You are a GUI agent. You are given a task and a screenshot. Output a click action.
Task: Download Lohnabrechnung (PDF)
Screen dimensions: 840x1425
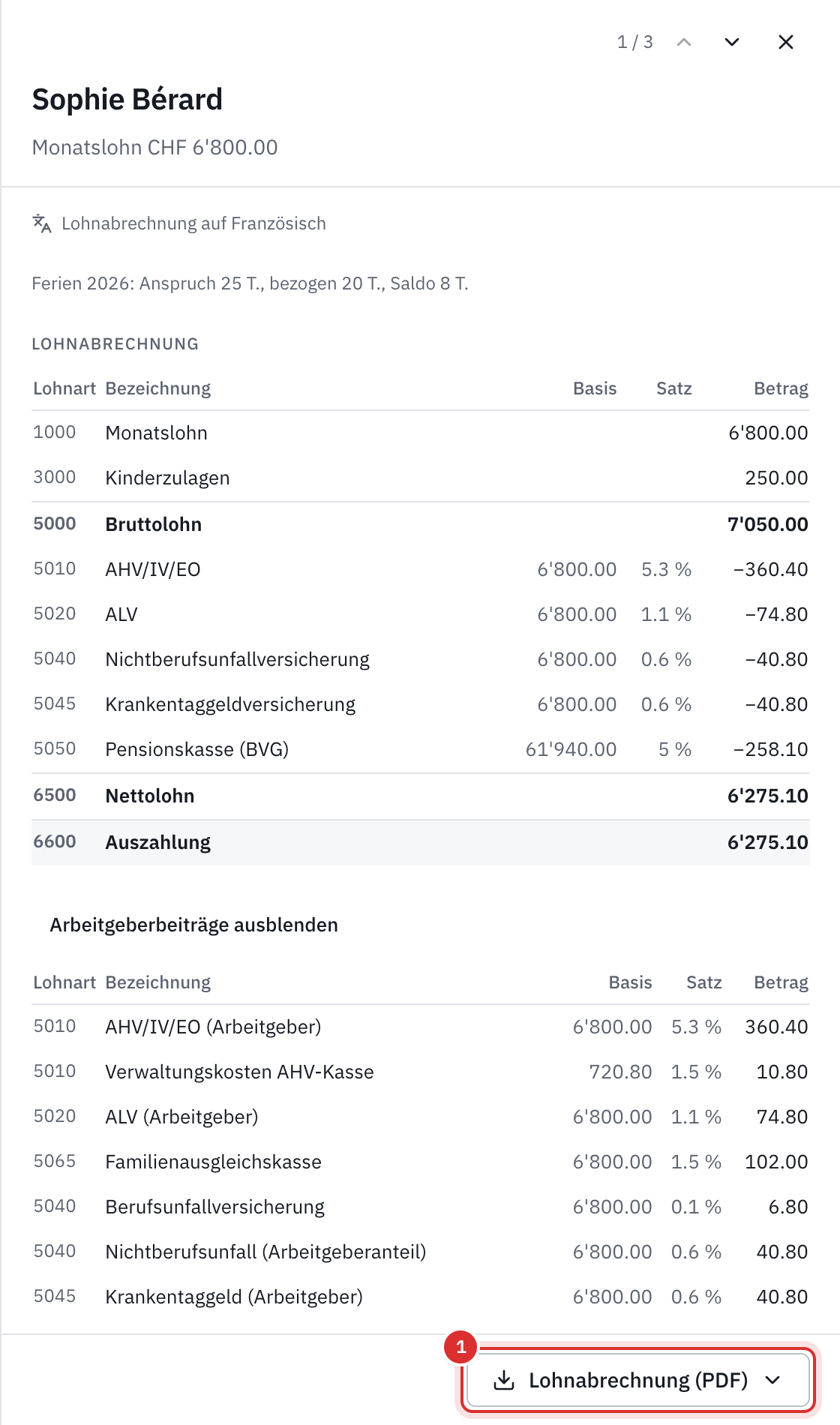point(638,1380)
